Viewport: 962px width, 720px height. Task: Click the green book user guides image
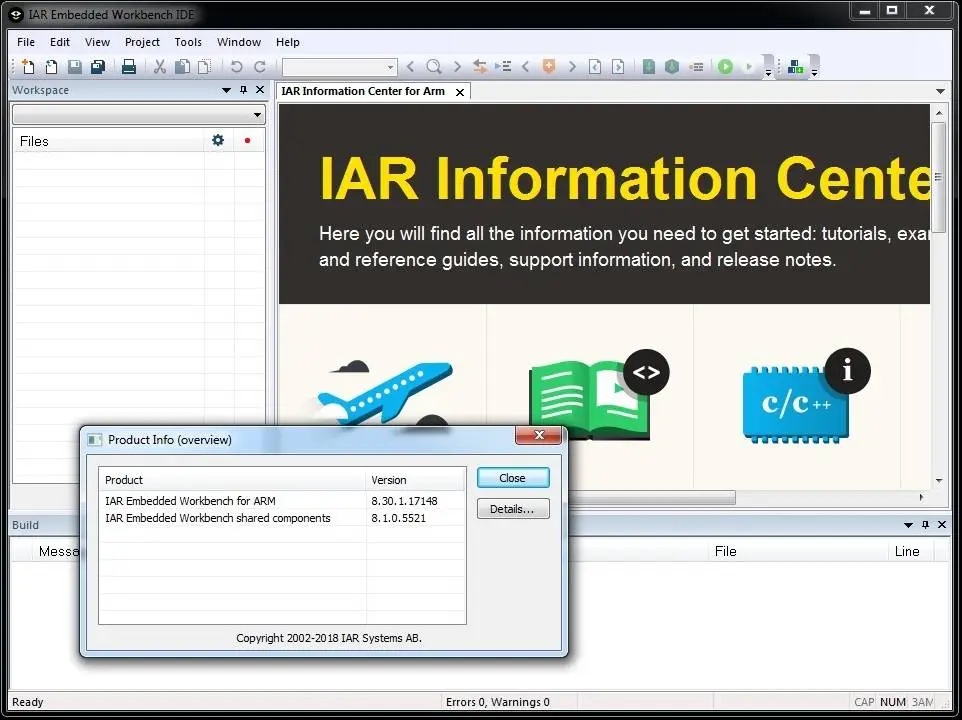[598, 395]
